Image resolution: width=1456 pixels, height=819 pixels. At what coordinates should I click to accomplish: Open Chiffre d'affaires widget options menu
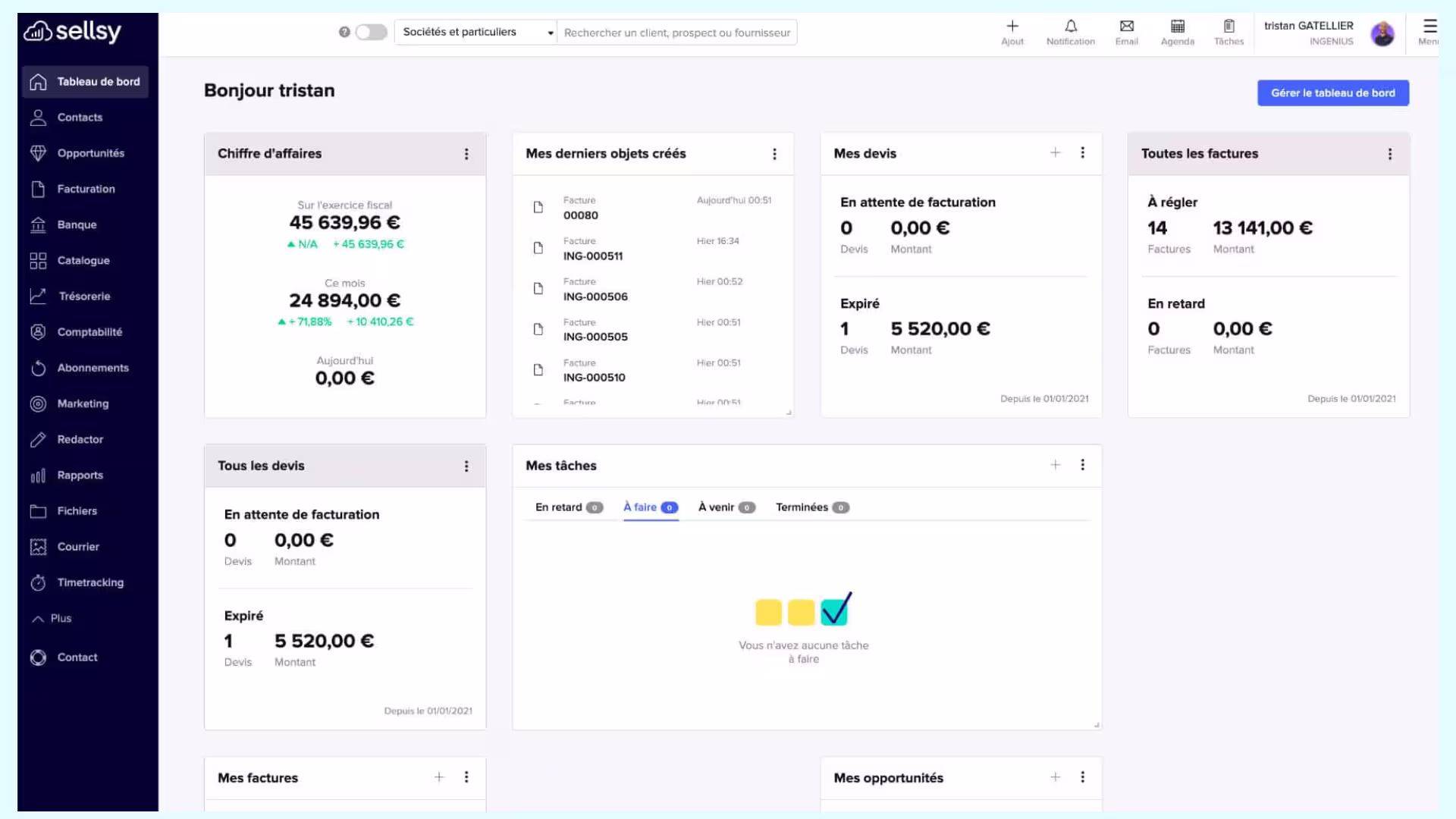pos(466,154)
